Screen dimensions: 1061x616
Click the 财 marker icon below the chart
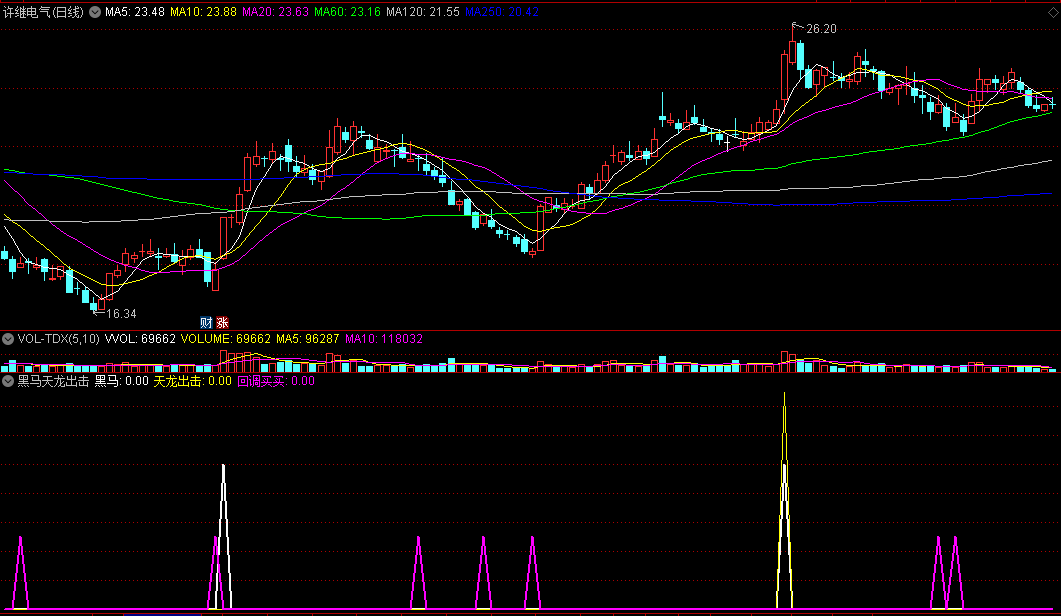pos(206,323)
